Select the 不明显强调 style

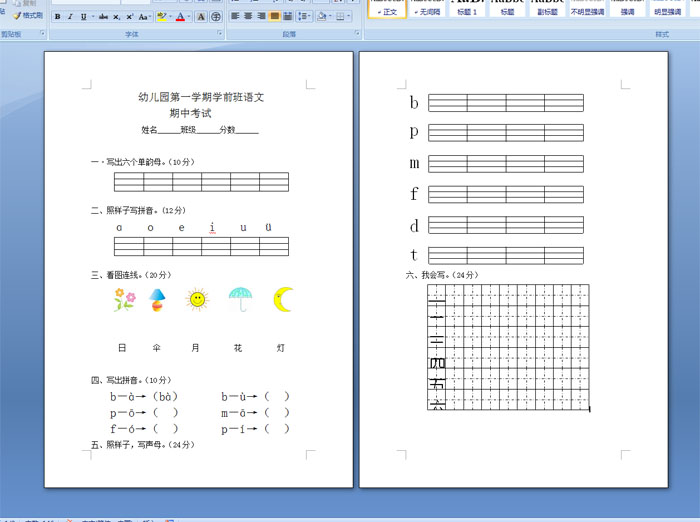pos(588,8)
